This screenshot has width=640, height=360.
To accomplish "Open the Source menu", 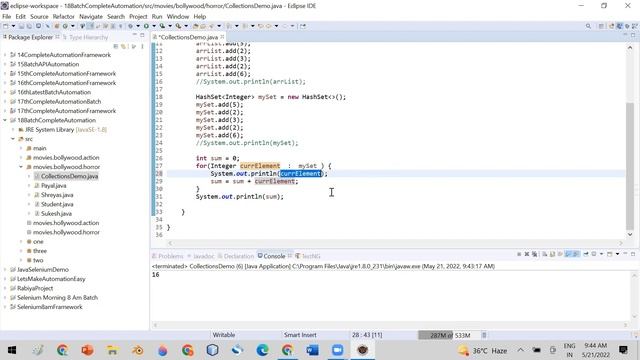I will tap(39, 16).
